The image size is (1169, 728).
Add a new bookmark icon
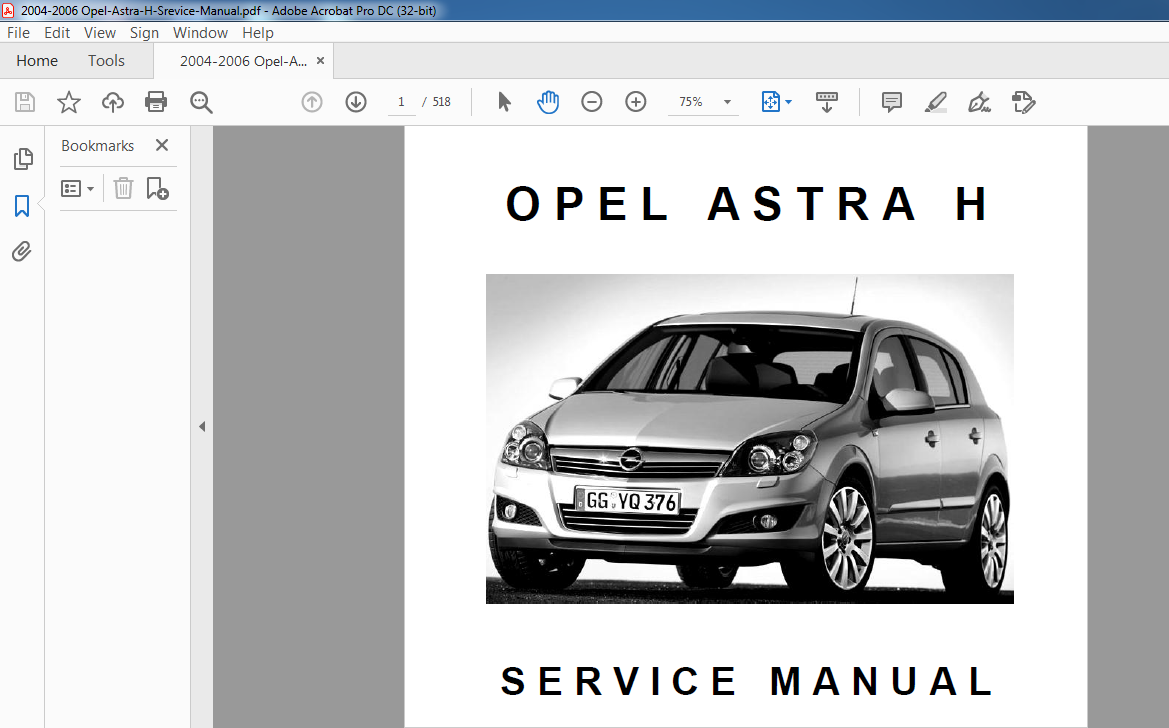[157, 188]
